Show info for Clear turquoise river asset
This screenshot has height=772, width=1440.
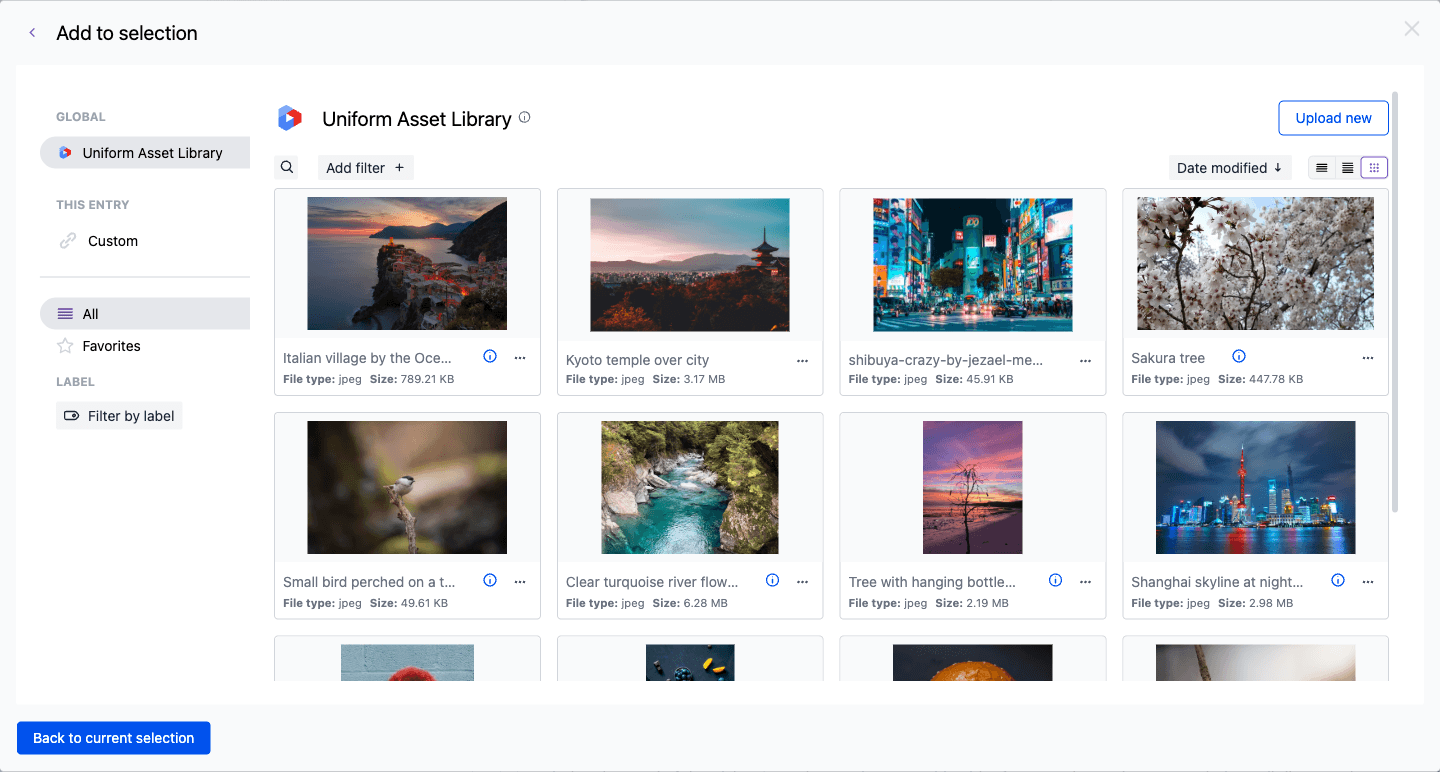pyautogui.click(x=772, y=580)
